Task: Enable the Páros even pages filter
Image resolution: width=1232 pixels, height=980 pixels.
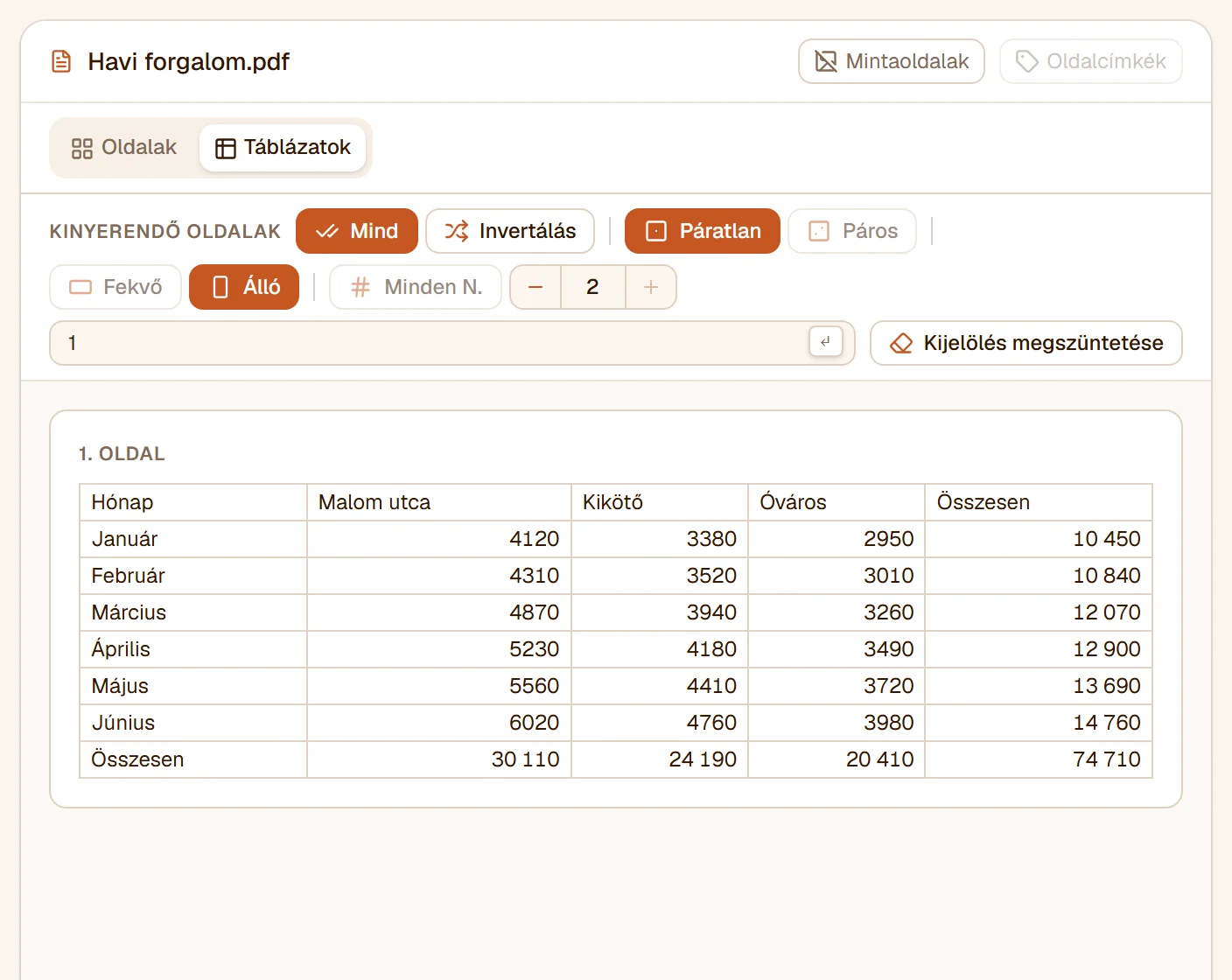Action: click(x=852, y=231)
